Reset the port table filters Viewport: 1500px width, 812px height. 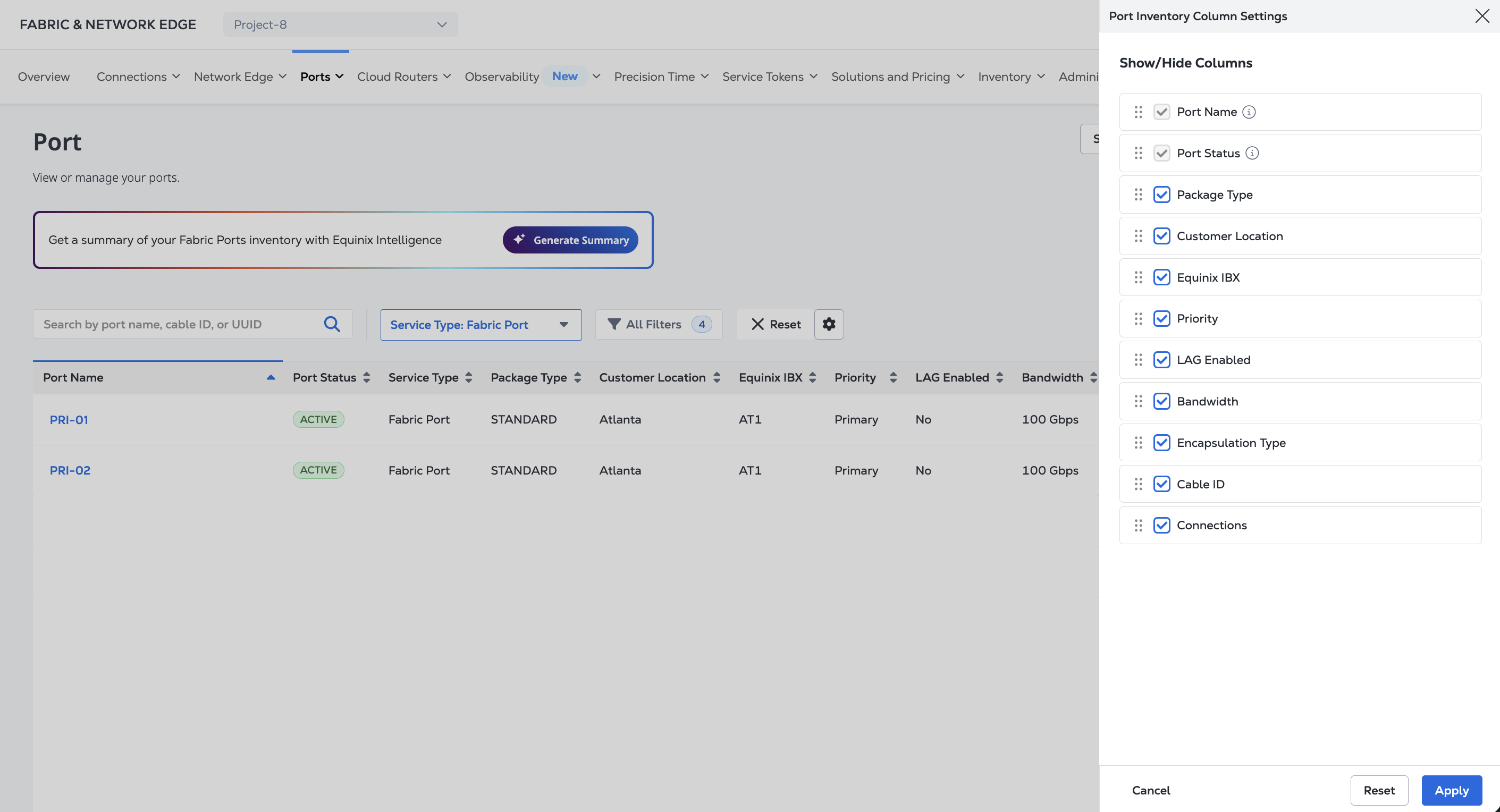point(776,324)
